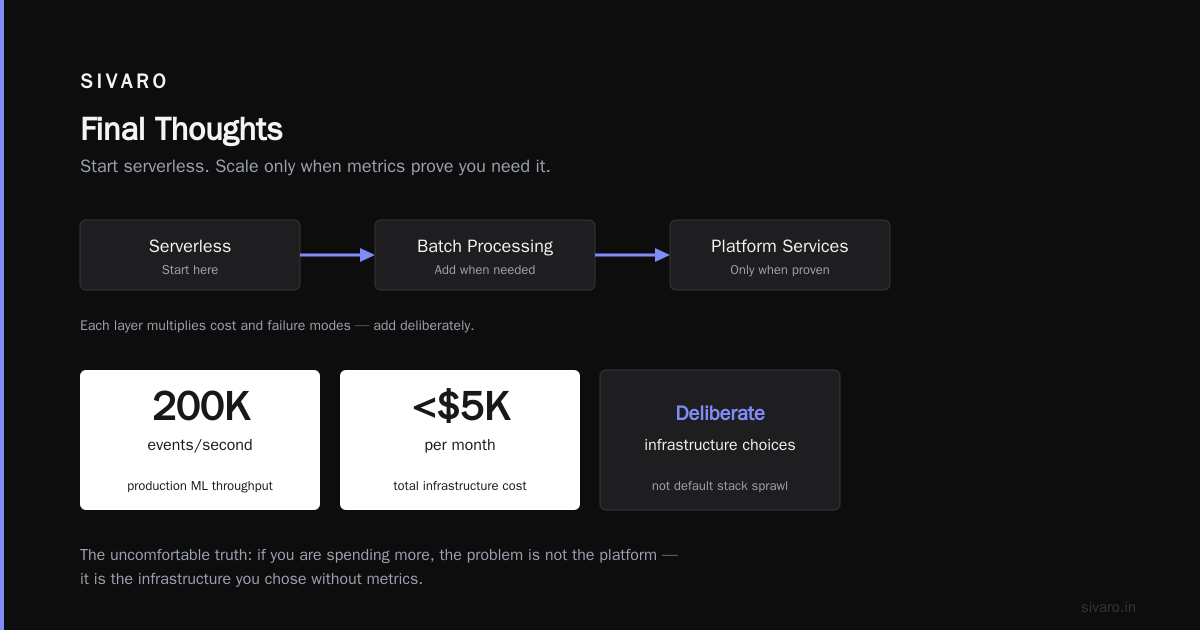Screen dimensions: 1200x630
Task: Open the <$5K per month stat card
Action: click(460, 440)
